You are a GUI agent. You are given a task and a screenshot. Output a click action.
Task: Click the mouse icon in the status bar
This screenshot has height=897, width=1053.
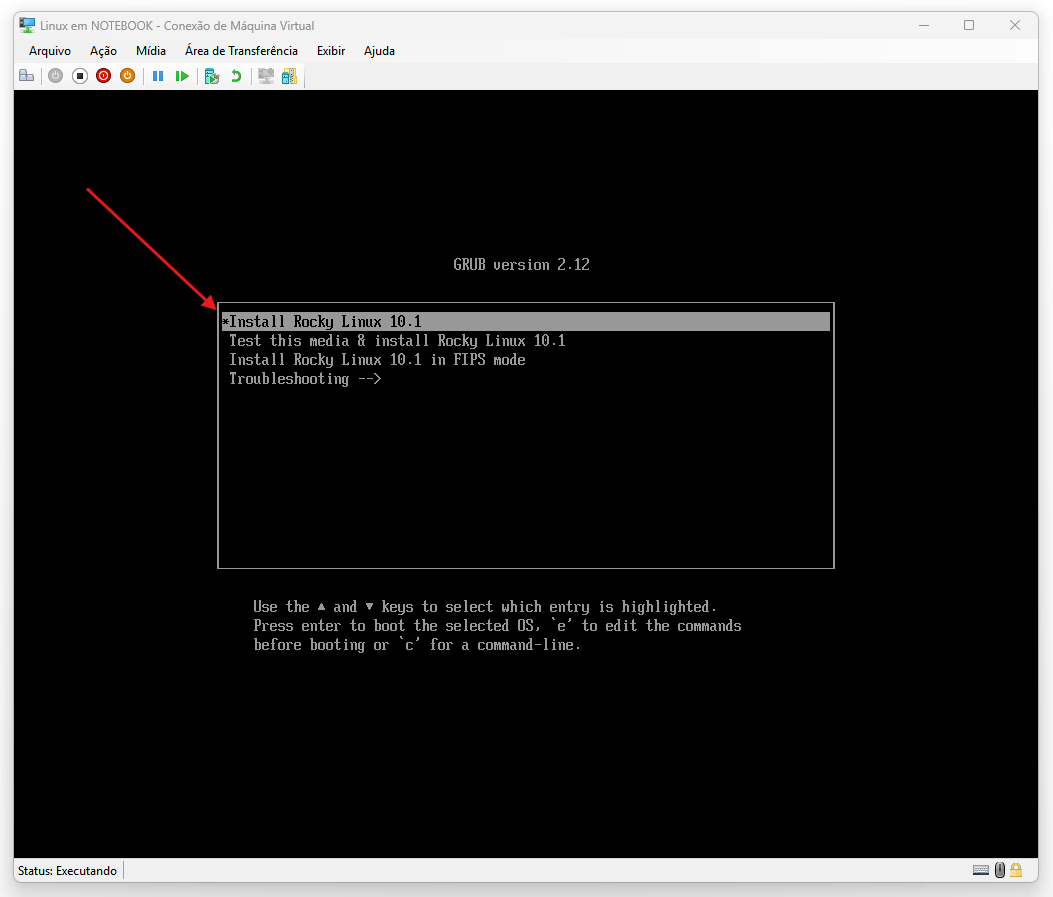click(x=999, y=870)
